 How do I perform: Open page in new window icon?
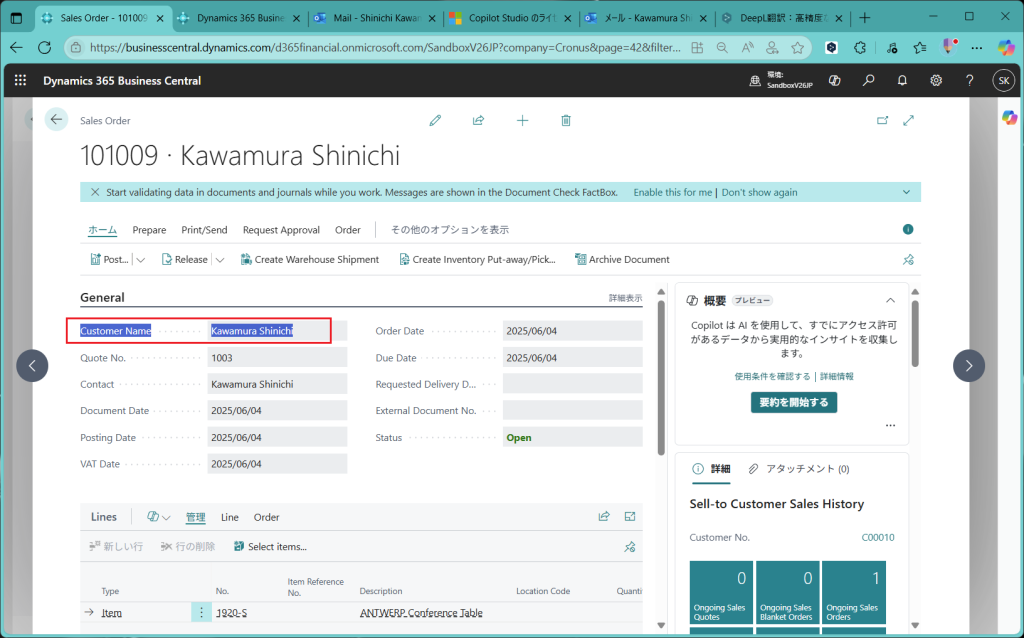pyautogui.click(x=882, y=121)
